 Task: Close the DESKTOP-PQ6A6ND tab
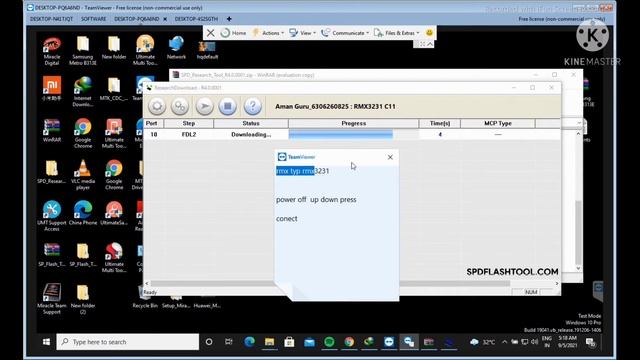[x=165, y=19]
